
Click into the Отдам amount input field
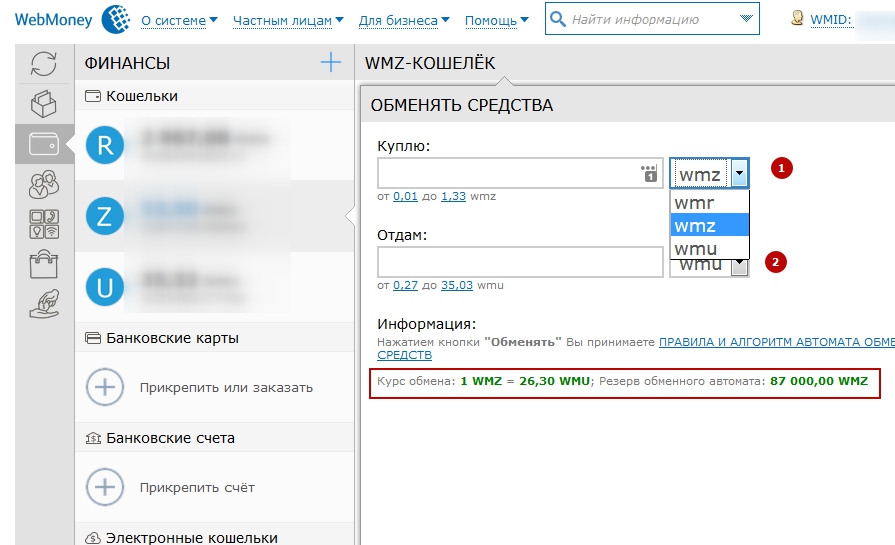(520, 262)
